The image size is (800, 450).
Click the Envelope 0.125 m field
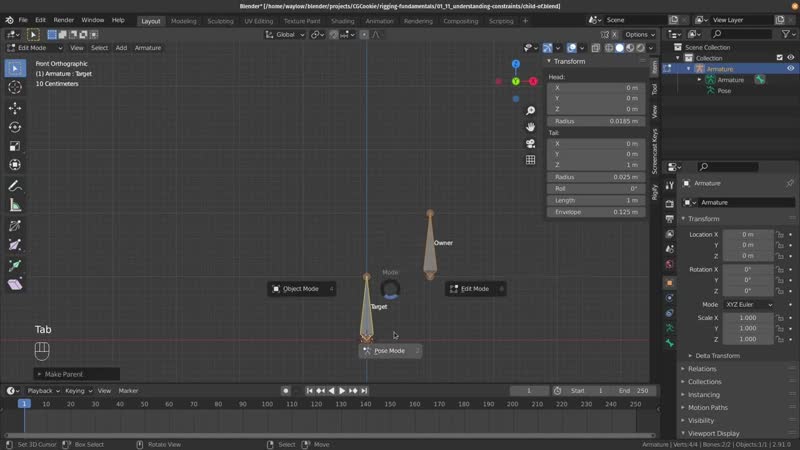point(596,212)
